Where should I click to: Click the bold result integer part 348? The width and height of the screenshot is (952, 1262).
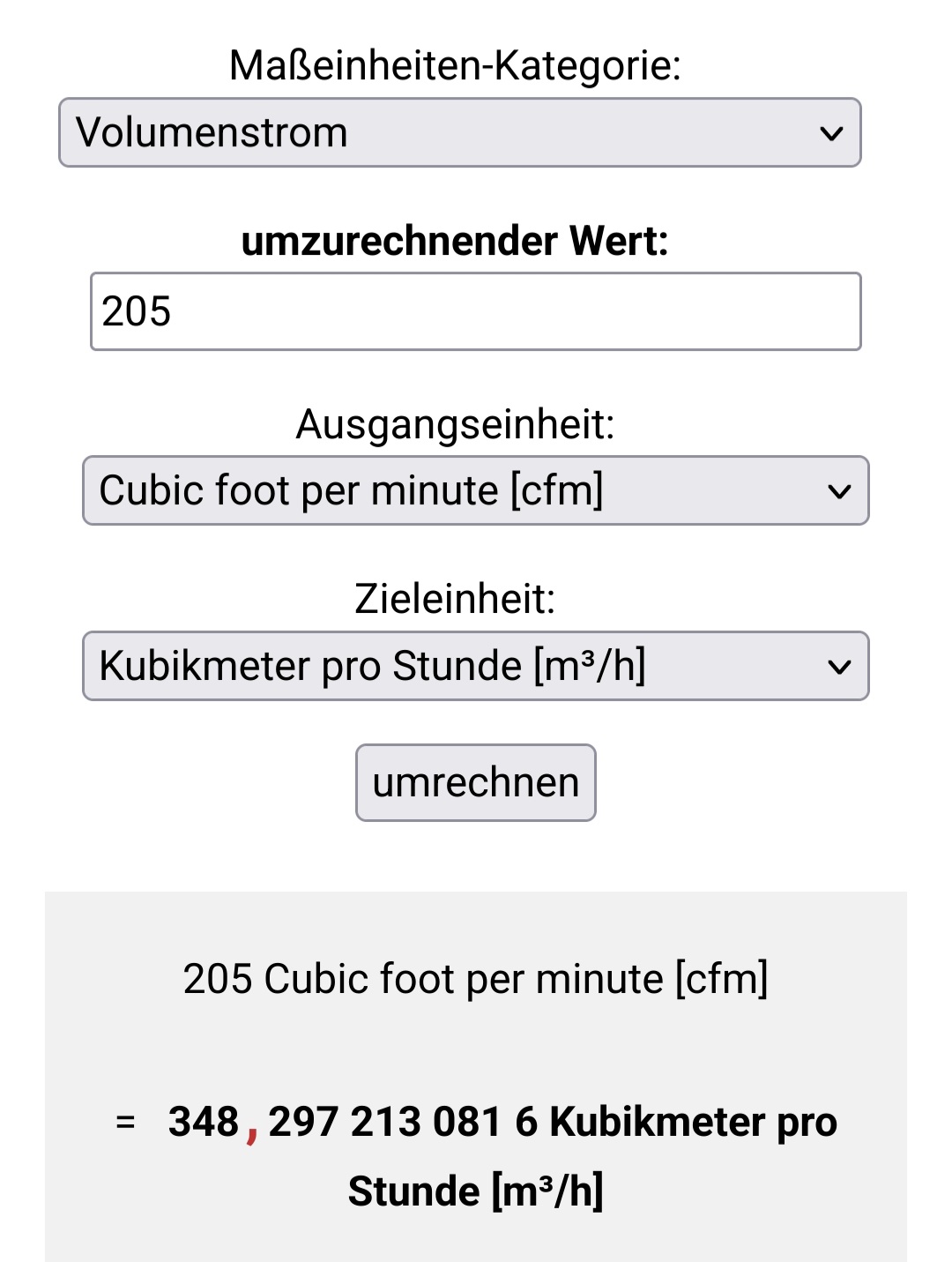[204, 1122]
